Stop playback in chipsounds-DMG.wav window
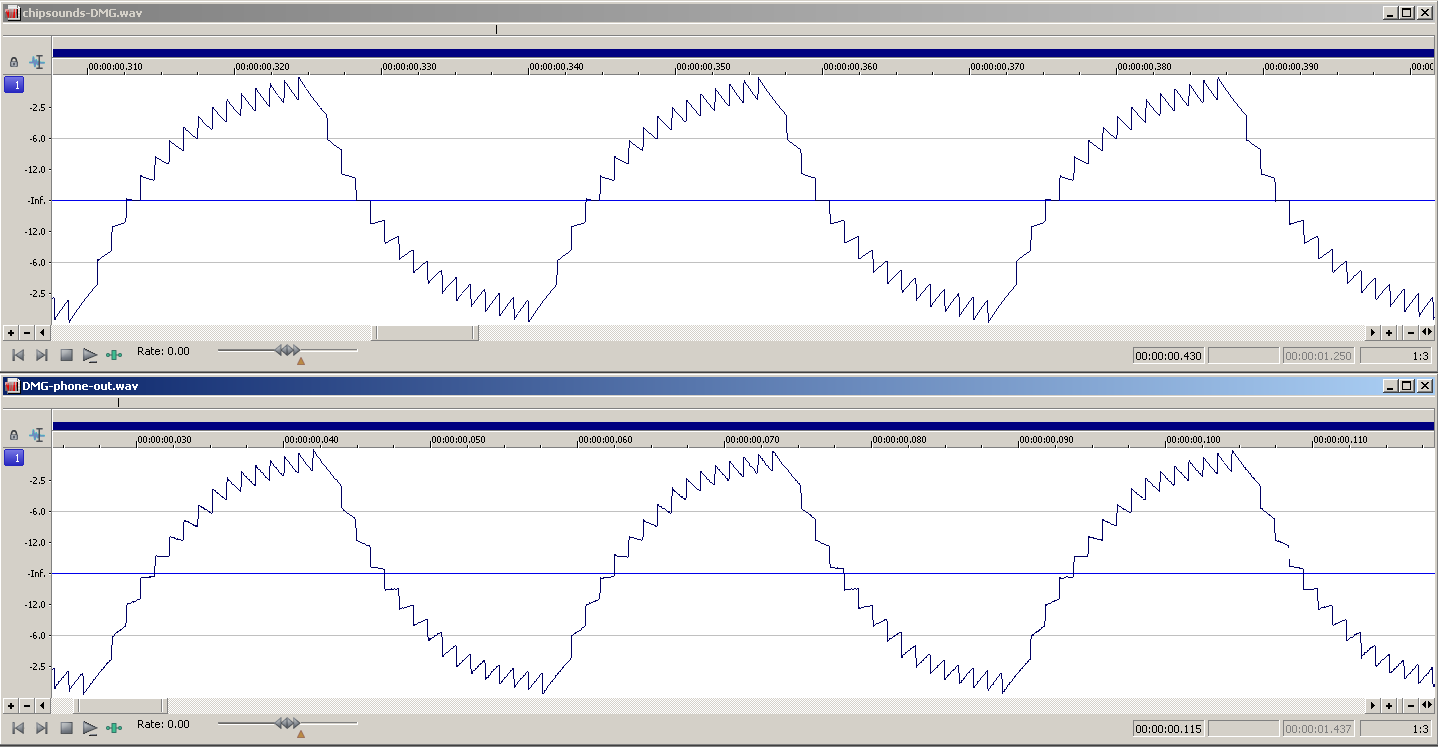The height and width of the screenshot is (747, 1438). (x=66, y=355)
